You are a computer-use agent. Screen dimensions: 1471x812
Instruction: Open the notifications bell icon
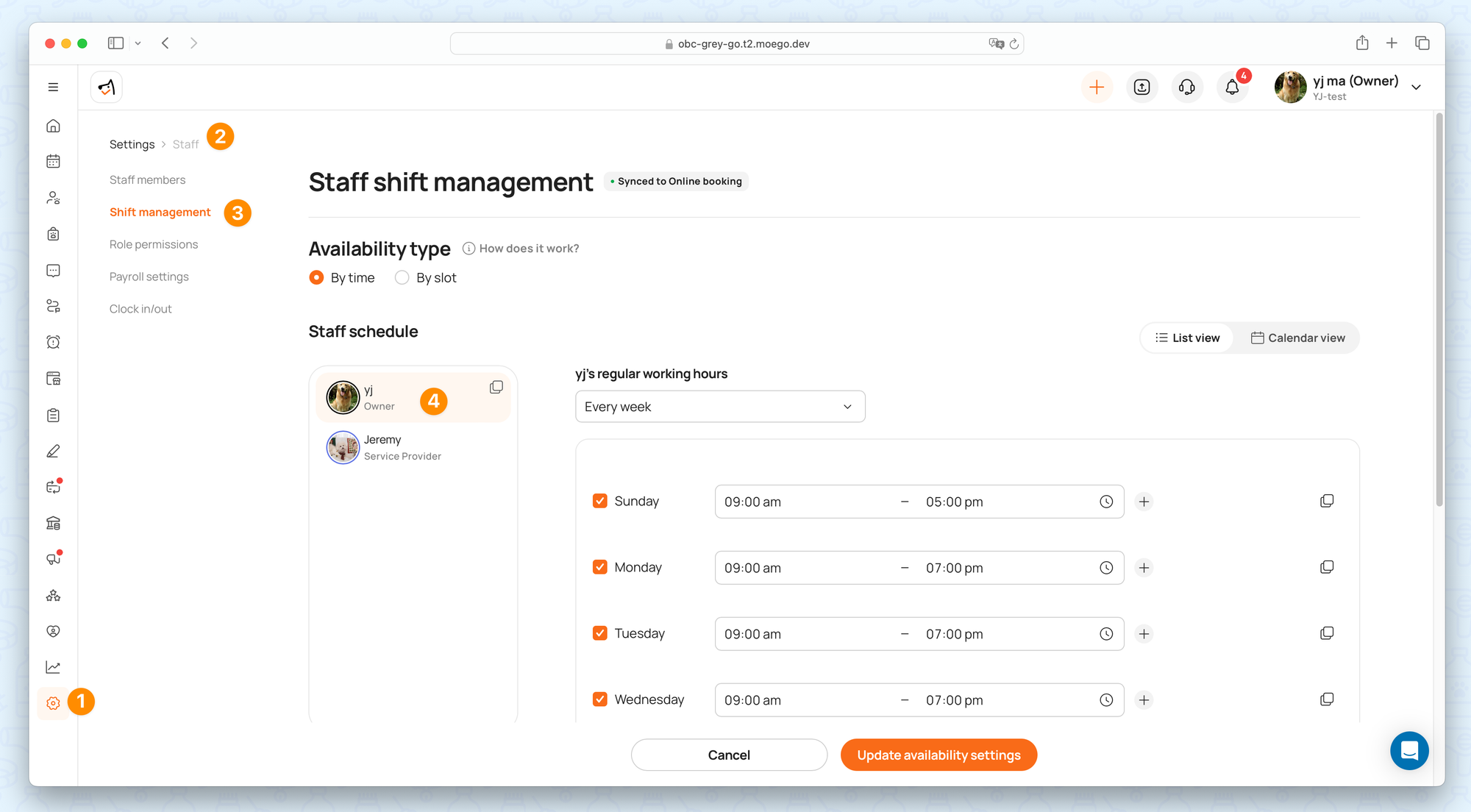tap(1232, 88)
